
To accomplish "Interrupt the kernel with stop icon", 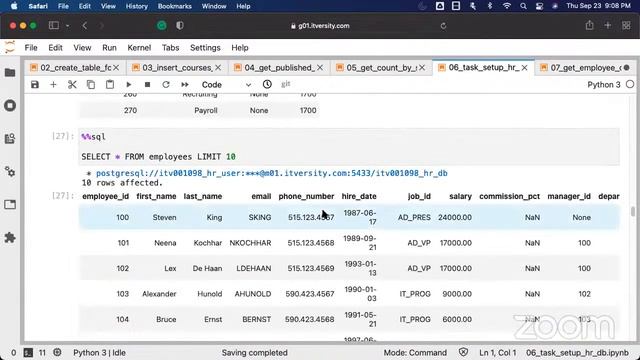I will [x=147, y=84].
